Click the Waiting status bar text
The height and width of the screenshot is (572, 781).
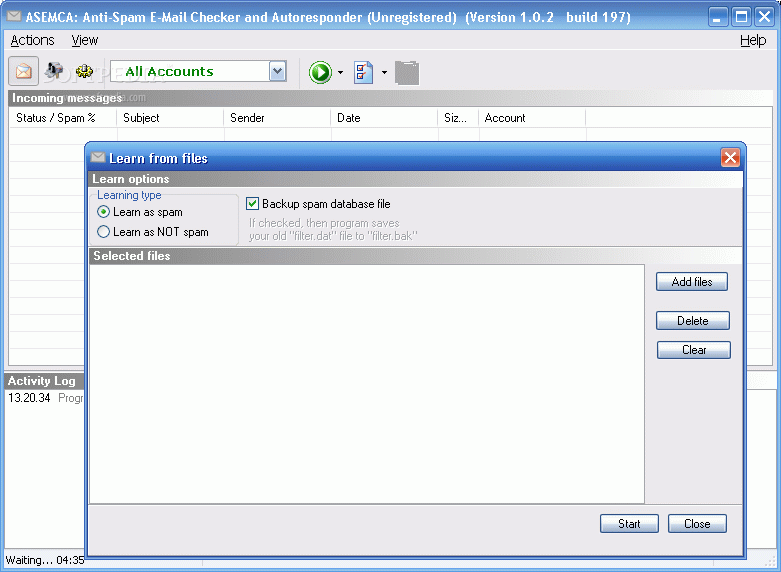click(45, 560)
